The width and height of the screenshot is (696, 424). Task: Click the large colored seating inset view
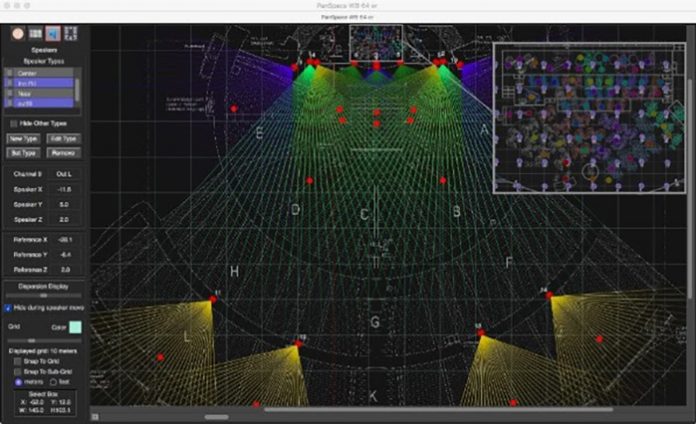tap(589, 118)
